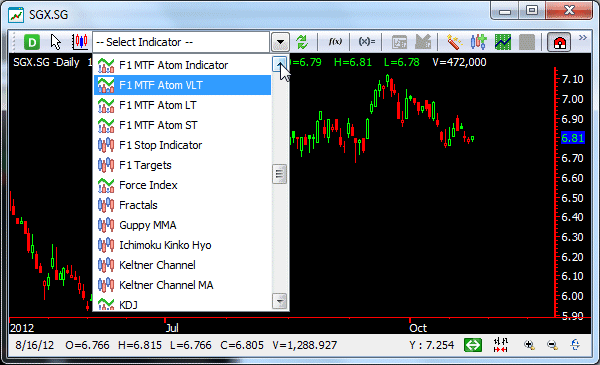Click the icon beside Fractals

point(106,205)
